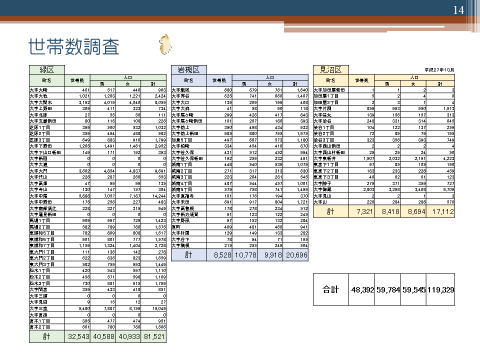Select the 緑区 households total 32,543
480x360 pixels.
coord(77,337)
